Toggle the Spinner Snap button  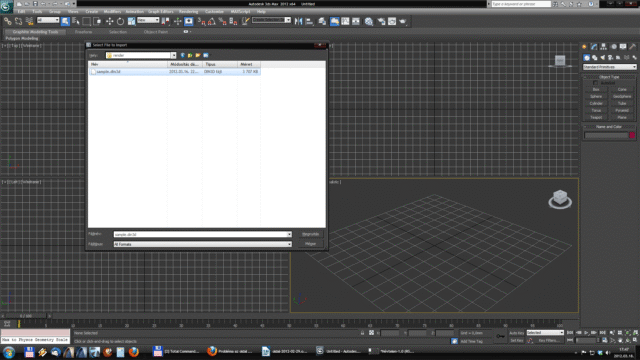pos(233,21)
